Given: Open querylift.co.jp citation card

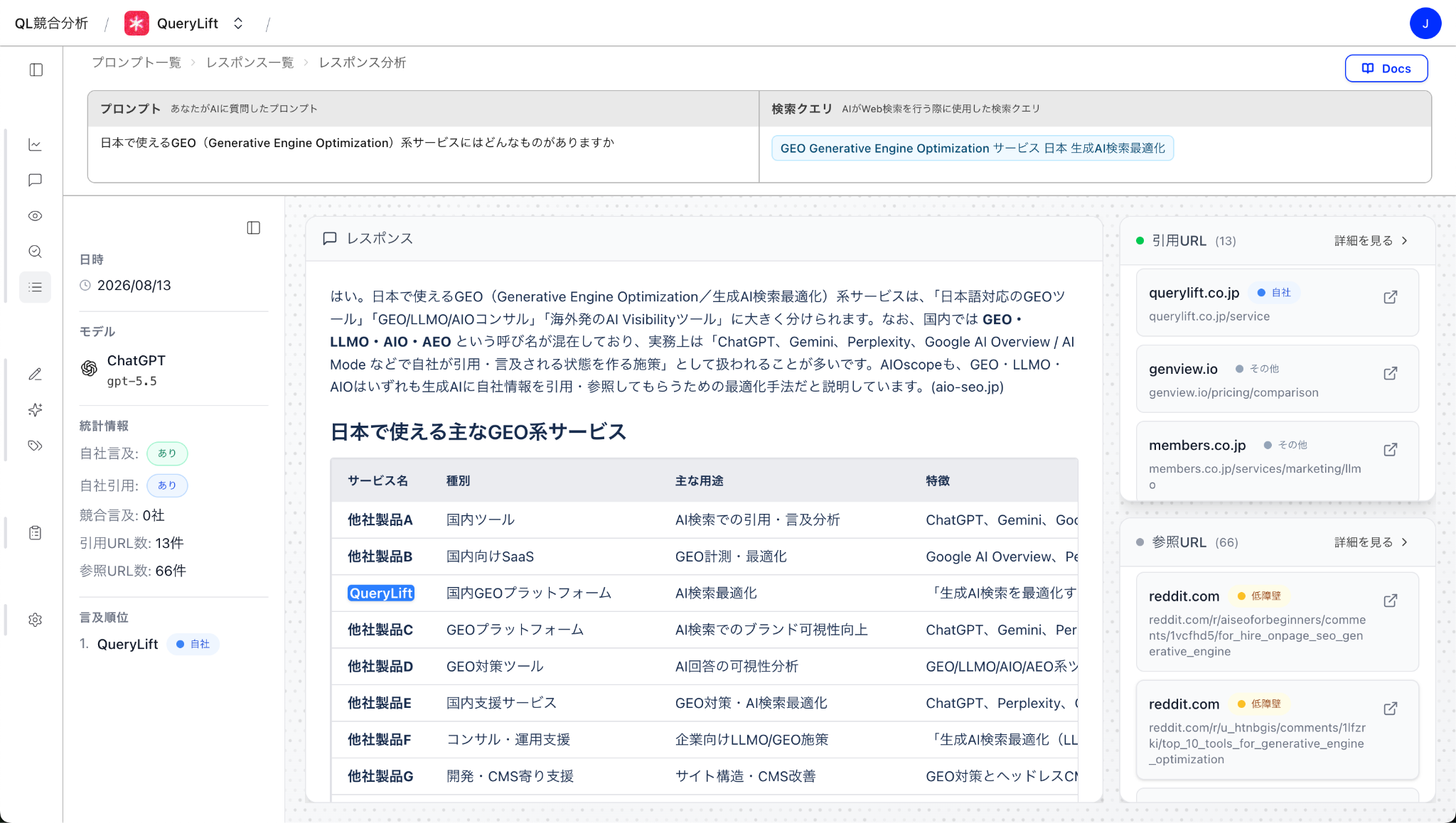Looking at the screenshot, I should coord(1277,303).
